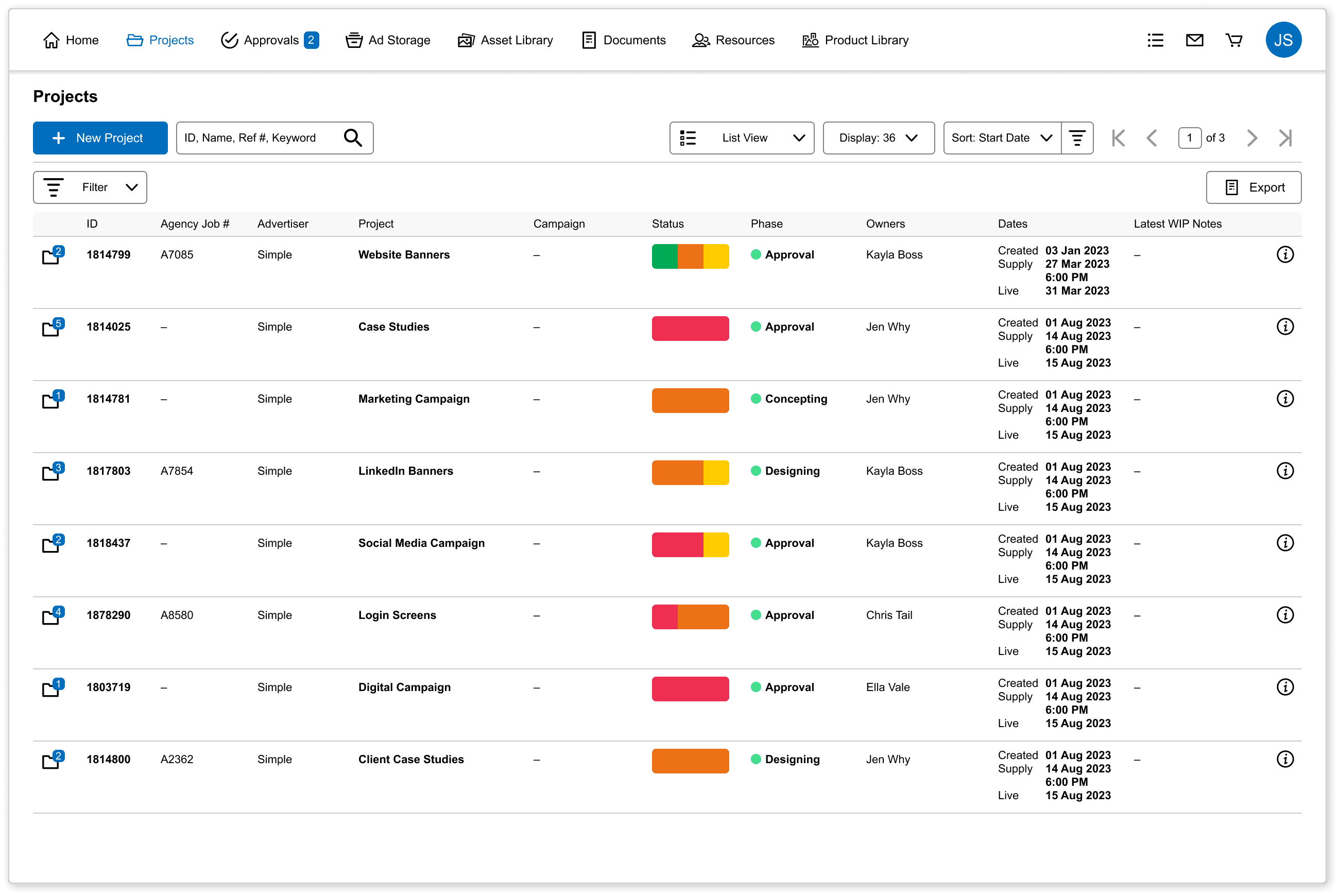The width and height of the screenshot is (1339, 896).
Task: Click the JS profile avatar
Action: [x=1284, y=40]
